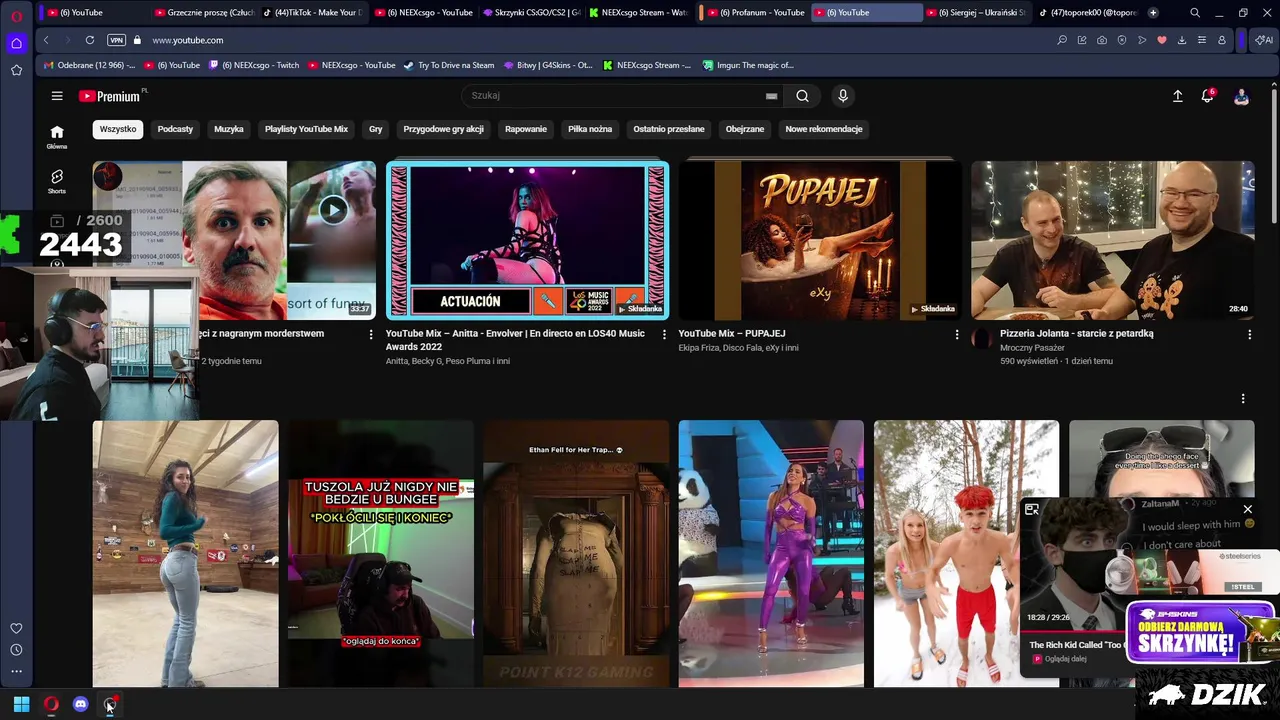The width and height of the screenshot is (1280, 720).
Task: Select the Wszystko filter chip
Action: click(118, 129)
